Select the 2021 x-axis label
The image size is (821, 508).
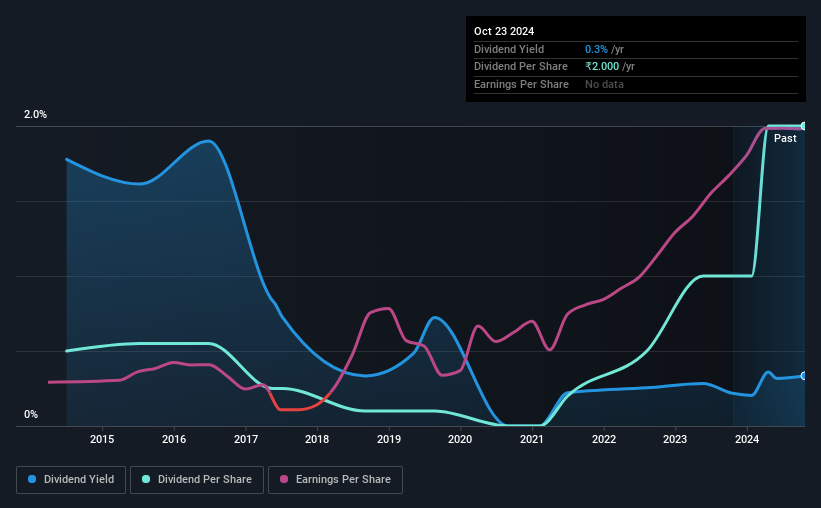pyautogui.click(x=532, y=439)
